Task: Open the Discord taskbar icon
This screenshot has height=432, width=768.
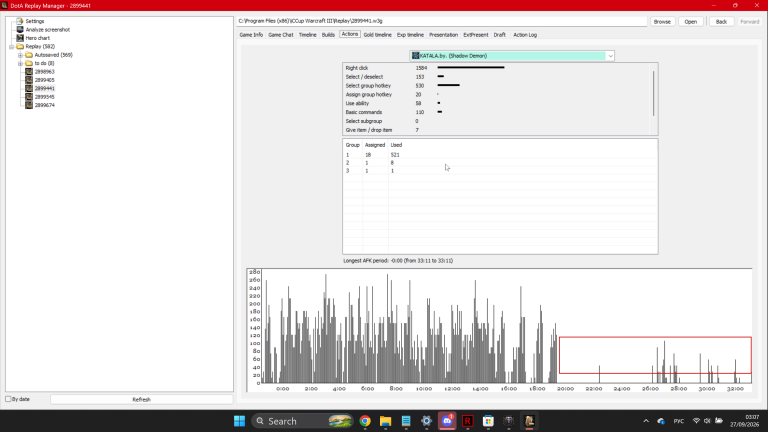Action: click(x=447, y=421)
